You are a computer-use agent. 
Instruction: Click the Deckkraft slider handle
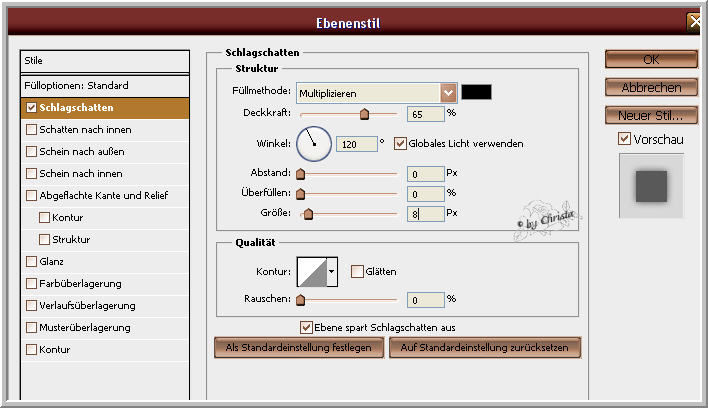tap(364, 114)
